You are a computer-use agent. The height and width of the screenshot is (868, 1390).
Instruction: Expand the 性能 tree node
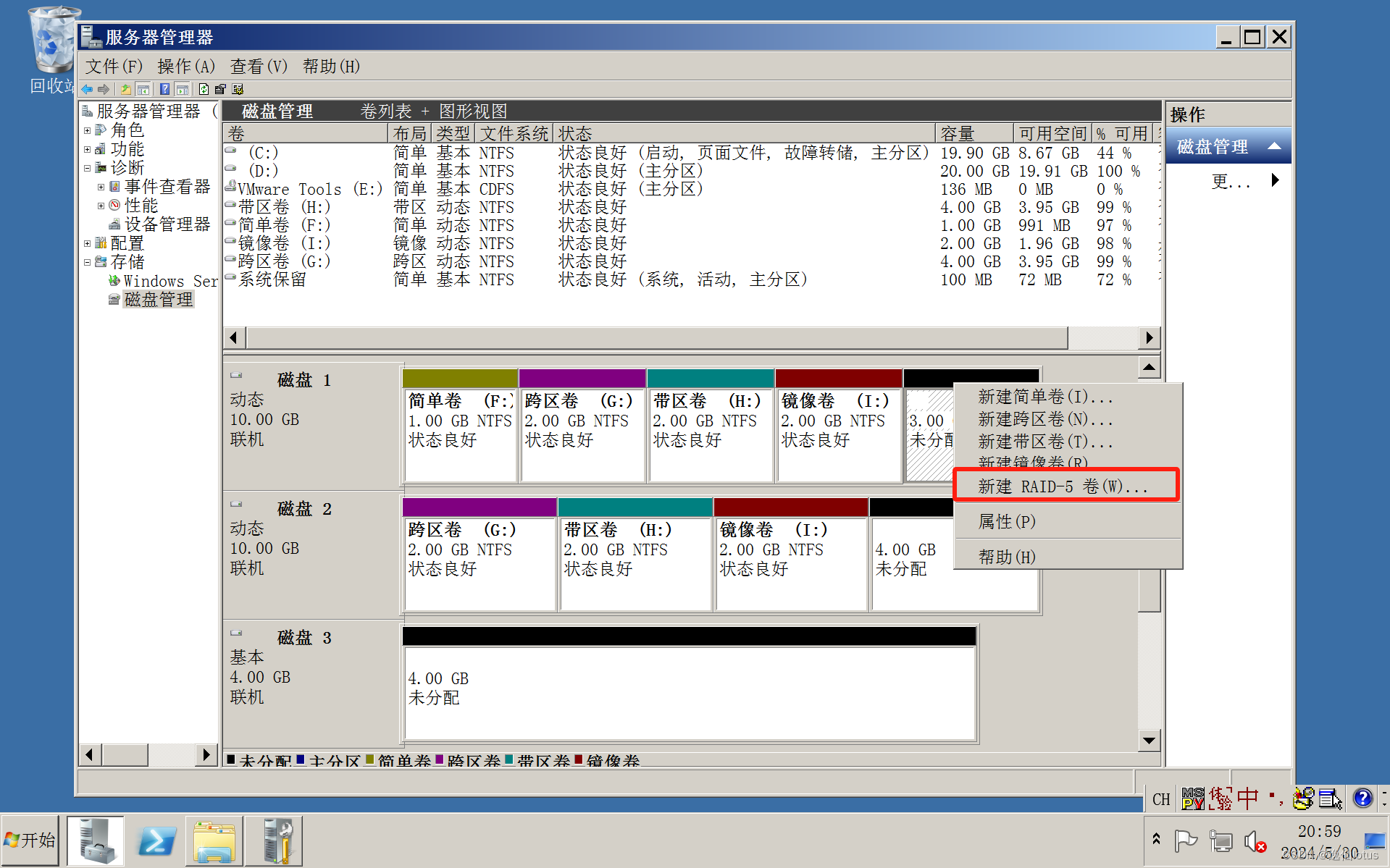(x=101, y=206)
